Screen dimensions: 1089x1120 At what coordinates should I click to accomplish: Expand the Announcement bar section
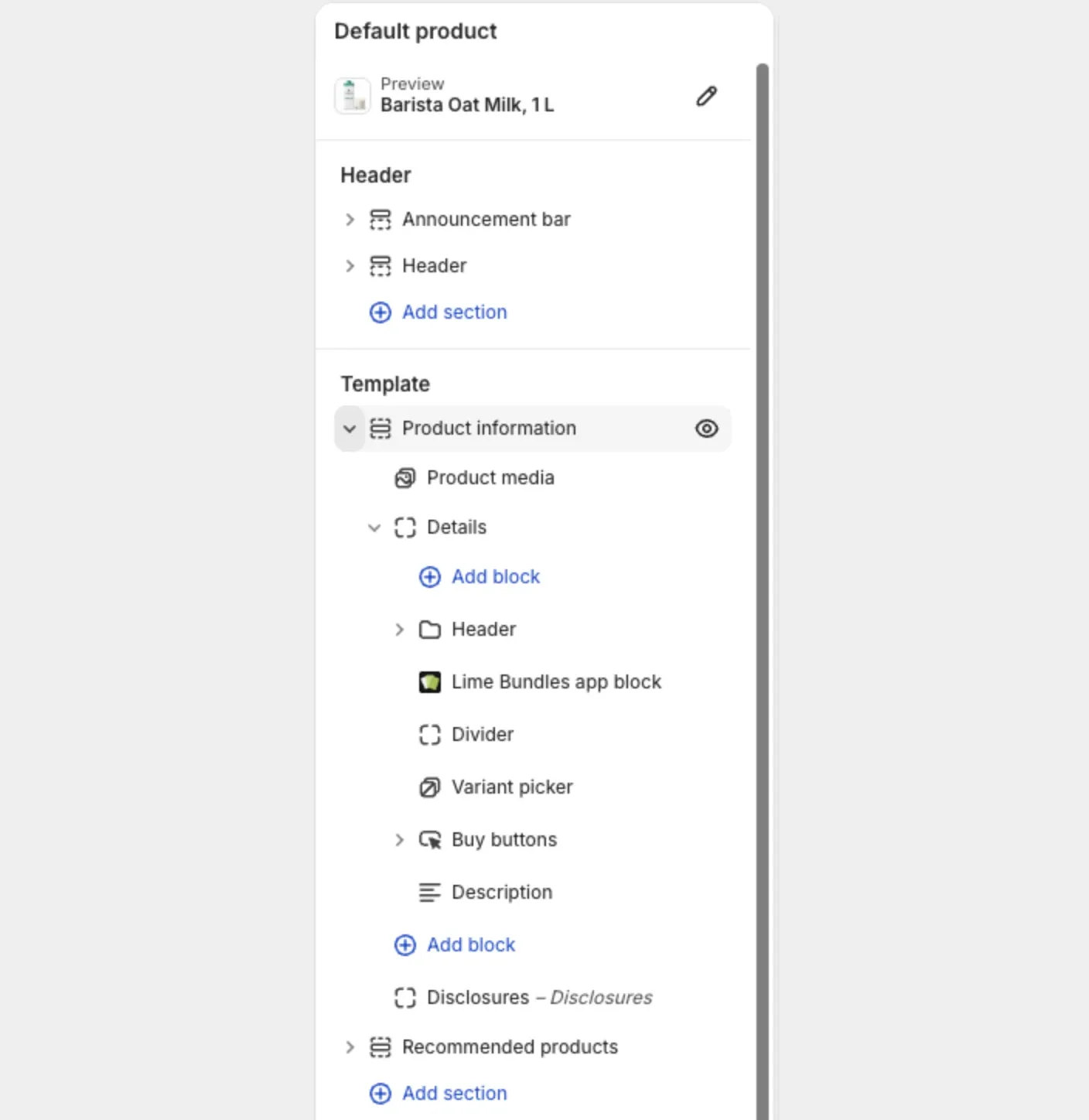(x=350, y=220)
